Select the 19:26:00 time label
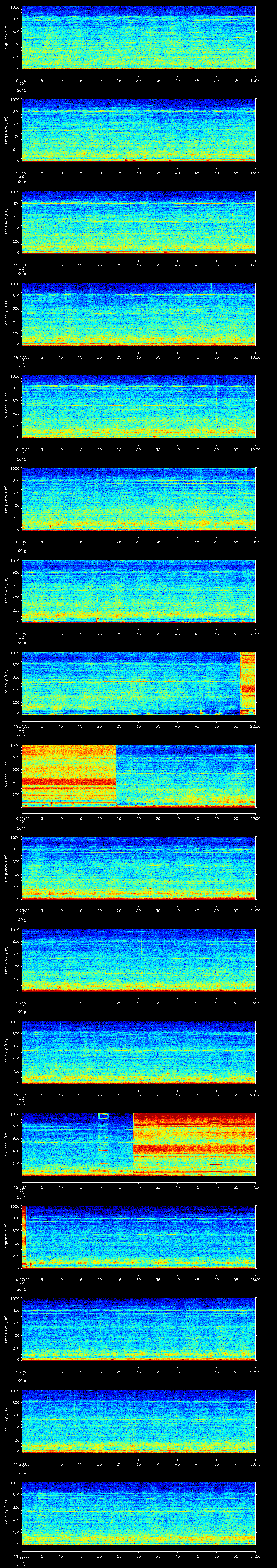 tap(21, 1187)
